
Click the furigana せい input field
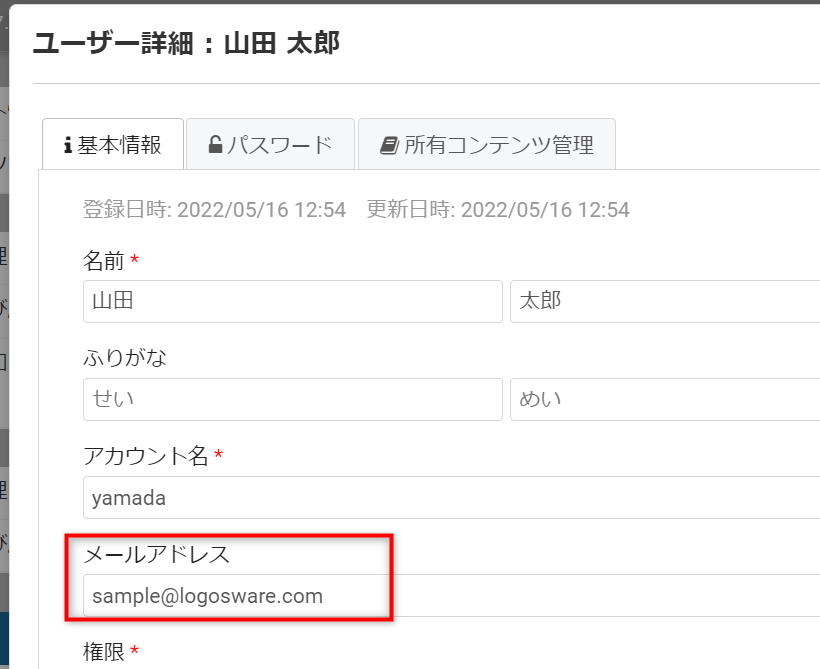click(292, 399)
